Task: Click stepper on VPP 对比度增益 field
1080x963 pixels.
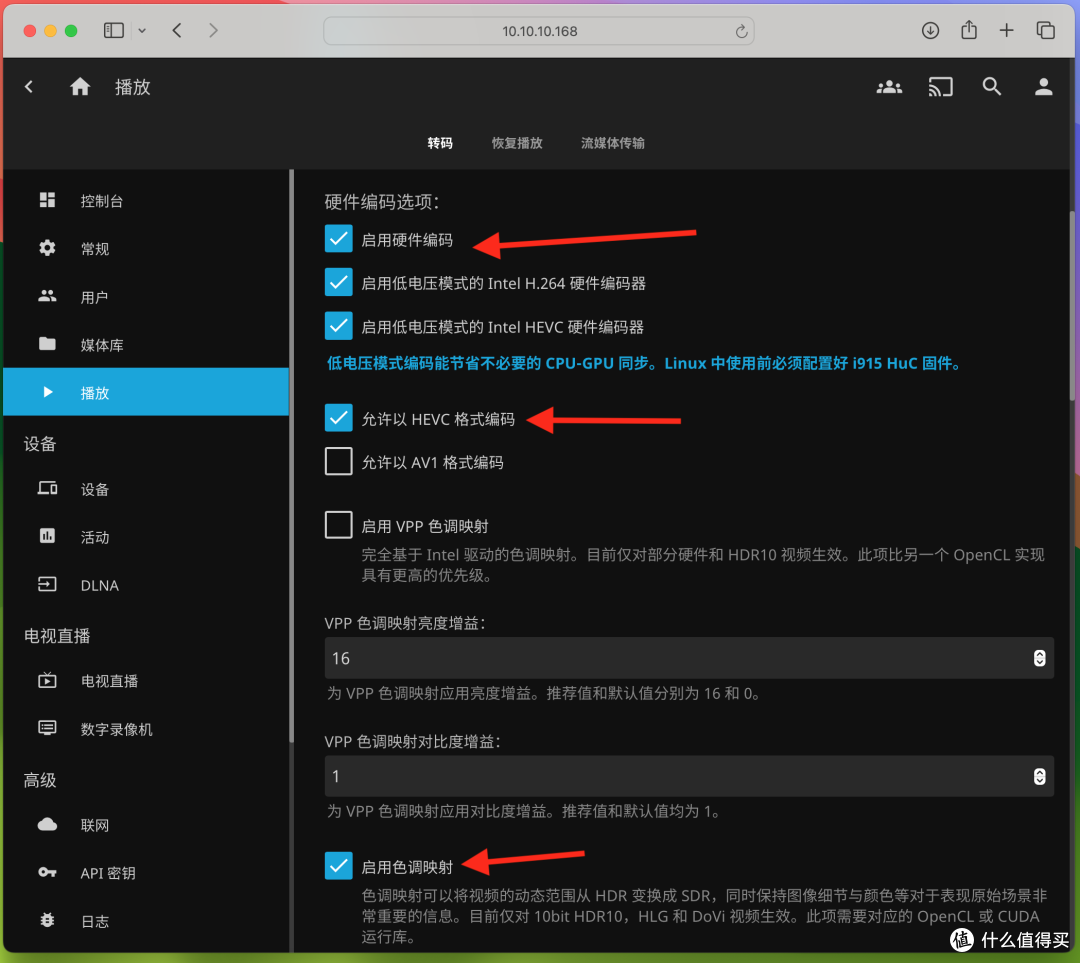Action: [1039, 776]
